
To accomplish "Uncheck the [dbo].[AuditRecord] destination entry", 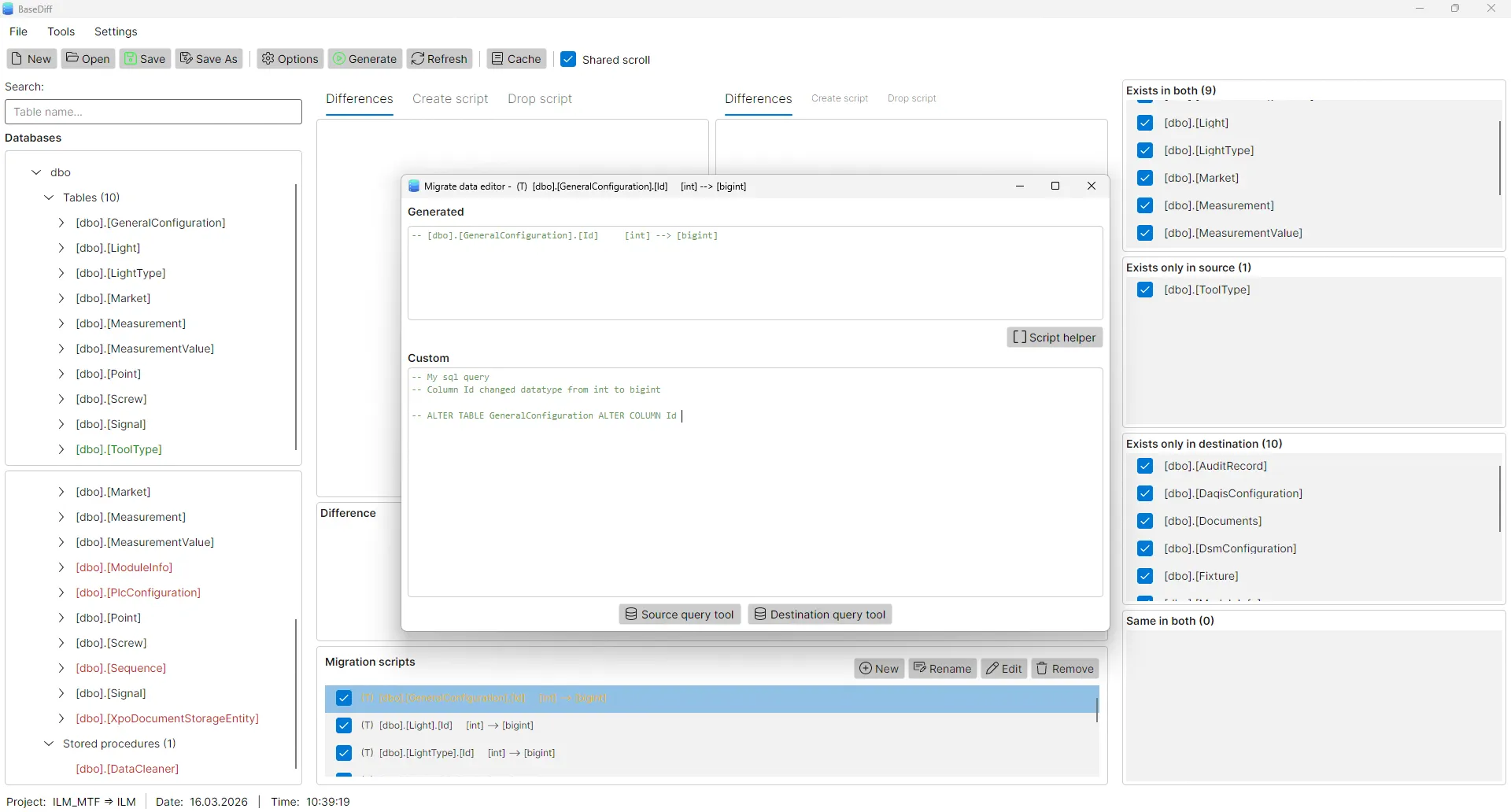I will coord(1146,466).
